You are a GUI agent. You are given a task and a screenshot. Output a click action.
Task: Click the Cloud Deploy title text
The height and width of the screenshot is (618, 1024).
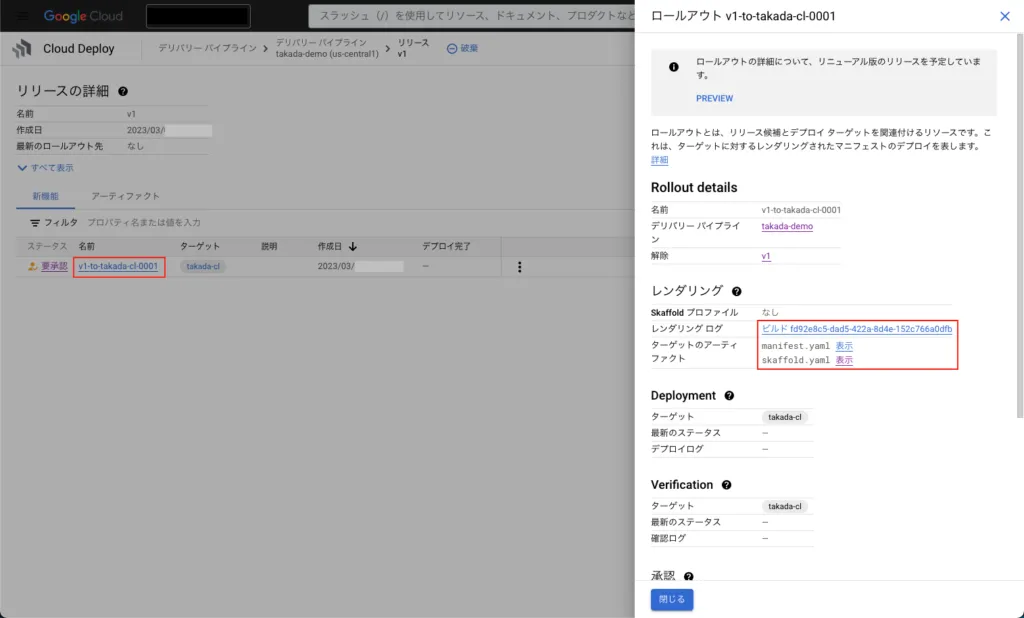pyautogui.click(x=78, y=48)
